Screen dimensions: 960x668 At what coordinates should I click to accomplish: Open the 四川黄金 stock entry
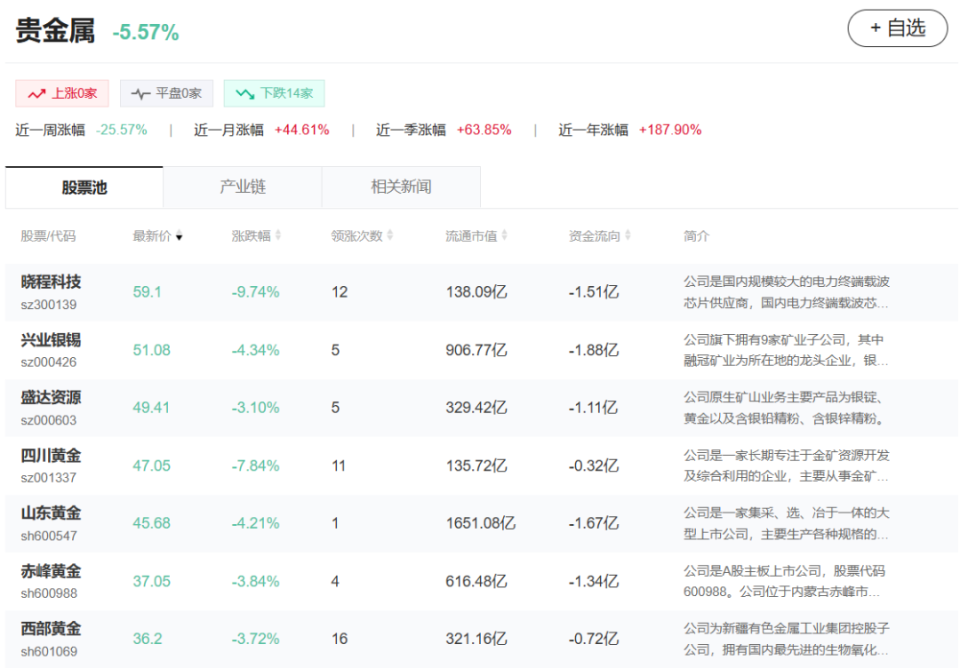click(x=51, y=456)
